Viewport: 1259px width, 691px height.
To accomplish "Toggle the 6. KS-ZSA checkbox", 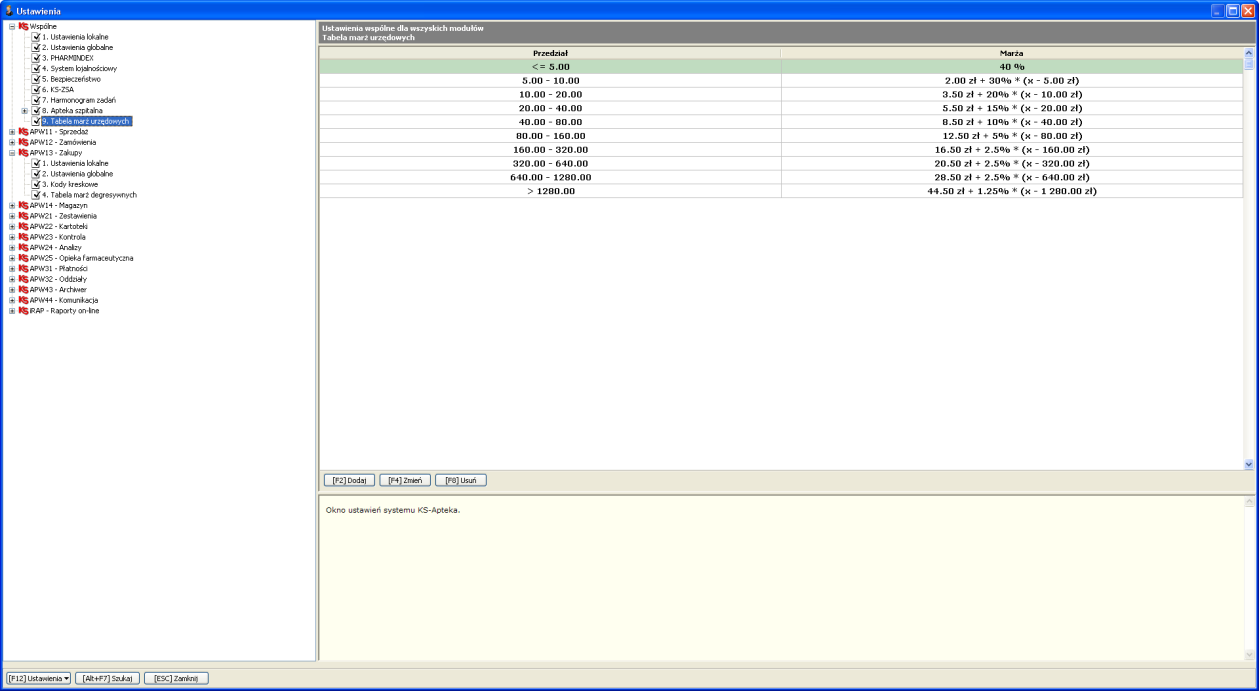I will [x=36, y=89].
